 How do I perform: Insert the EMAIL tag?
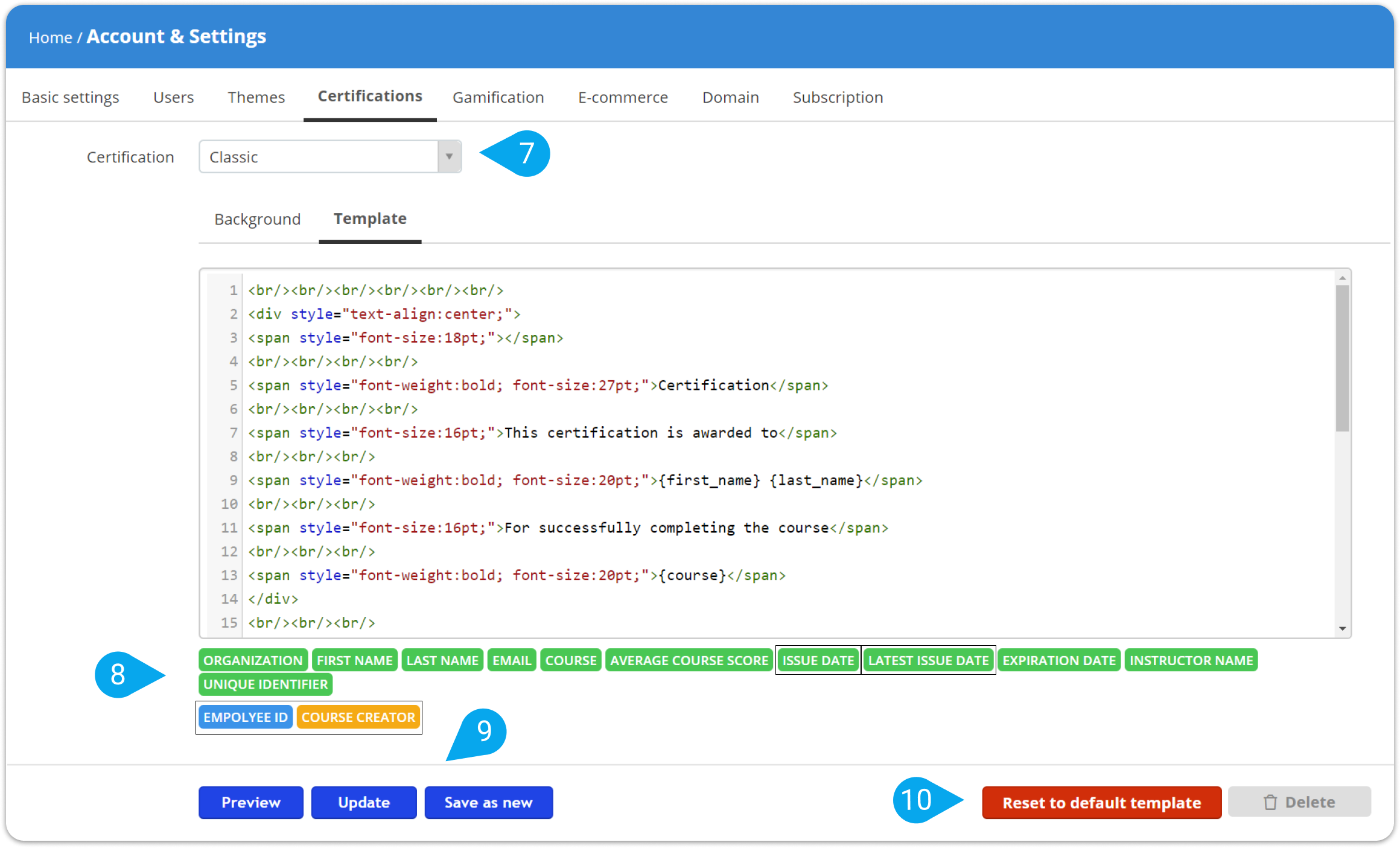(x=512, y=660)
